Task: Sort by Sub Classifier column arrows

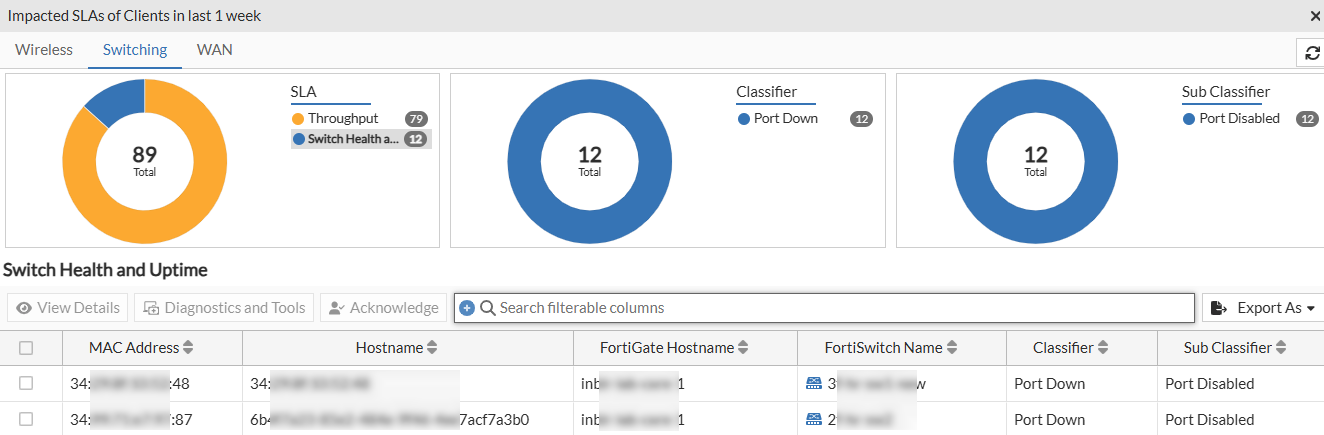Action: (1280, 348)
